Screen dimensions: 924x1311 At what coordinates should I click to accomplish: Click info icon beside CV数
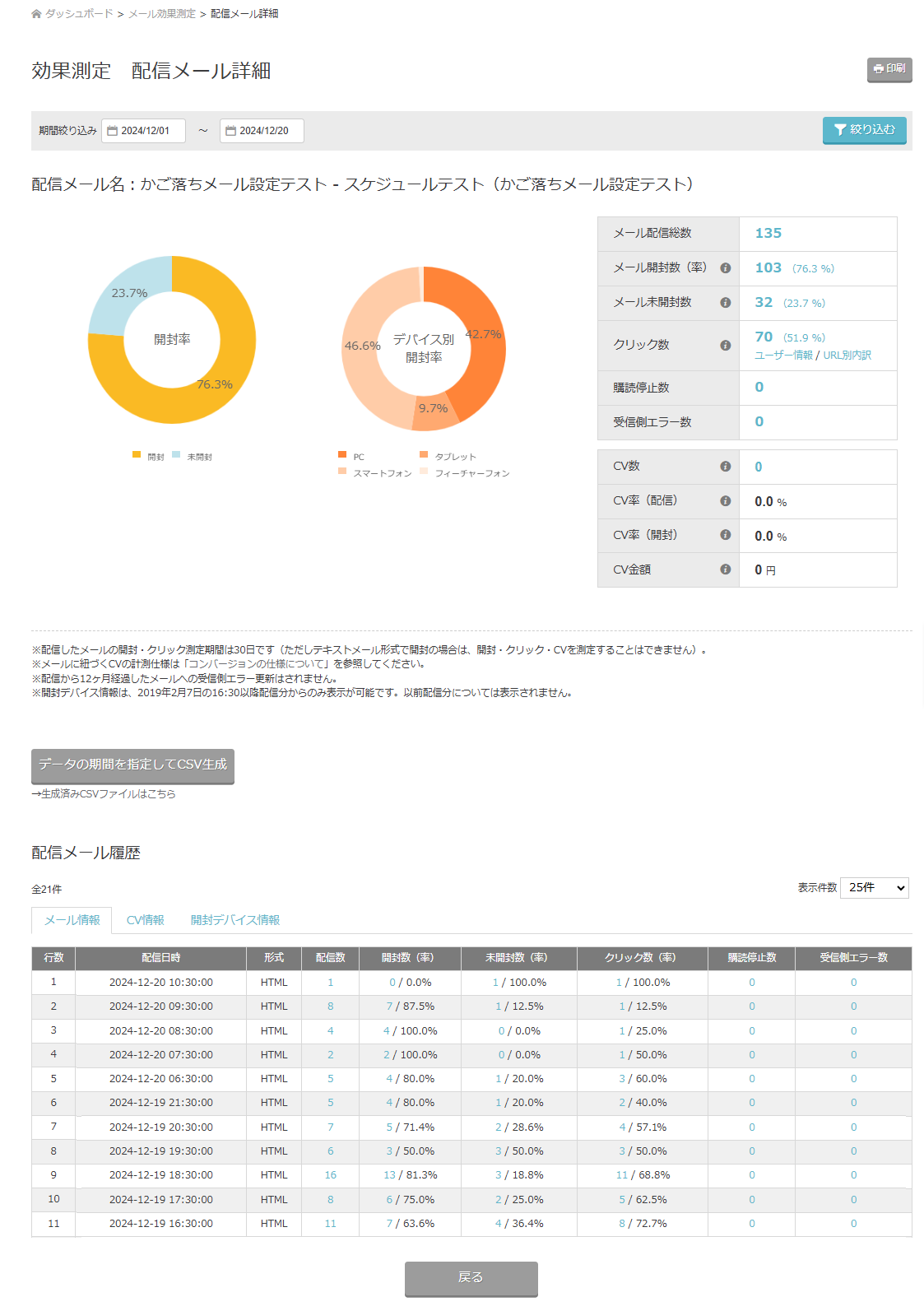click(x=725, y=467)
